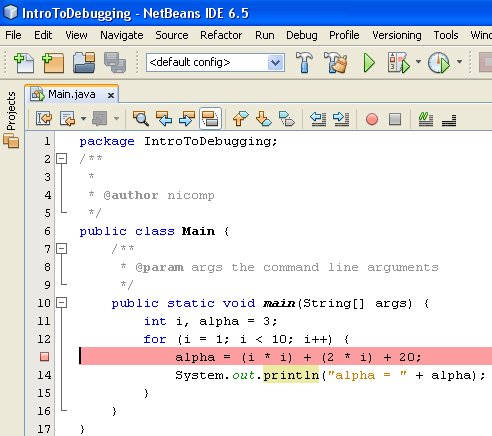Click the Profile Main Project clock icon
The image size is (492, 436).
coord(439,62)
